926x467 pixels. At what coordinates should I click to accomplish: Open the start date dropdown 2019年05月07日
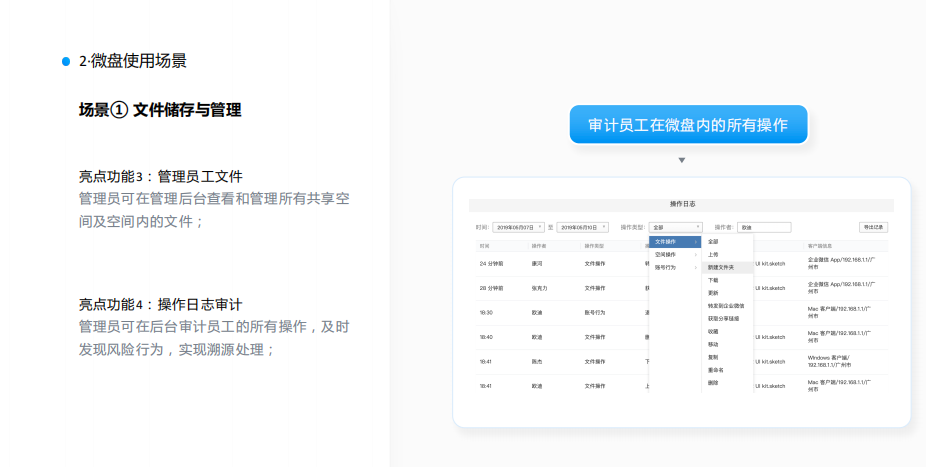(x=518, y=227)
